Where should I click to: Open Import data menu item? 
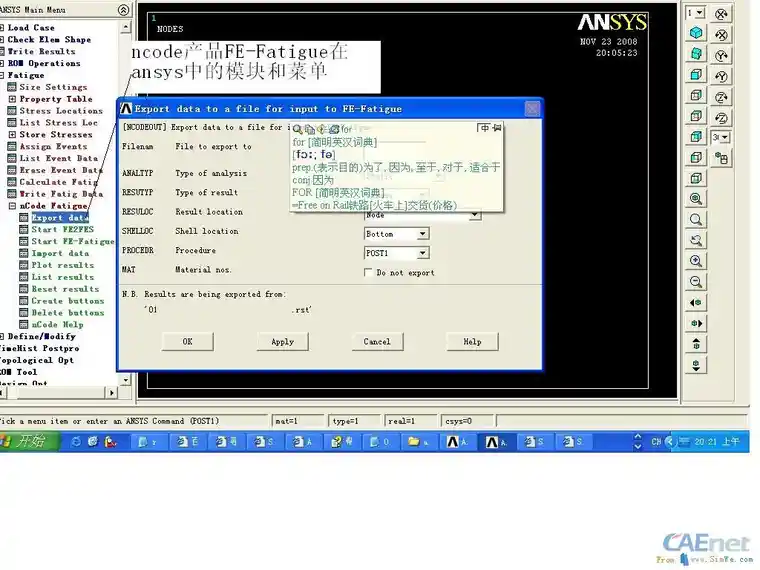pos(60,253)
